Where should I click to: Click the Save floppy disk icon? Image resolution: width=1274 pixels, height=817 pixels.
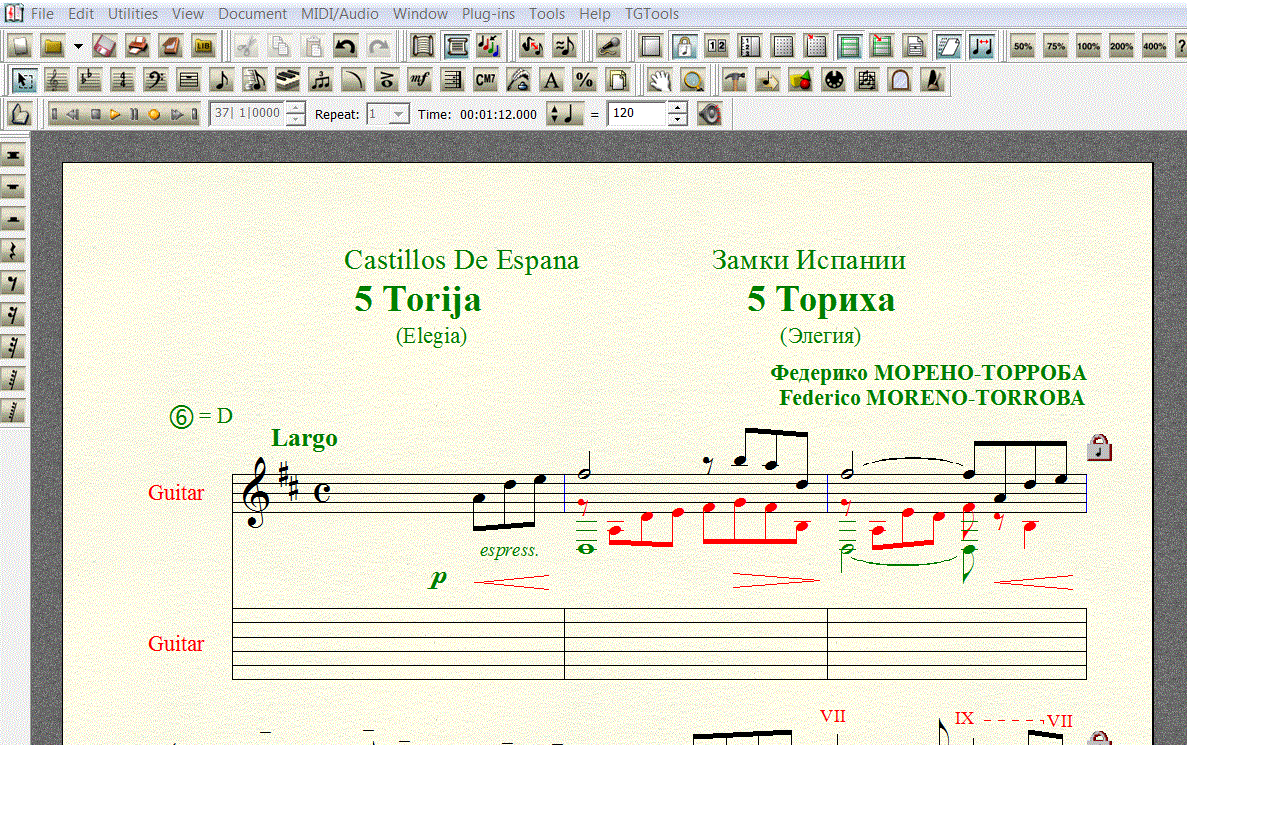point(105,46)
